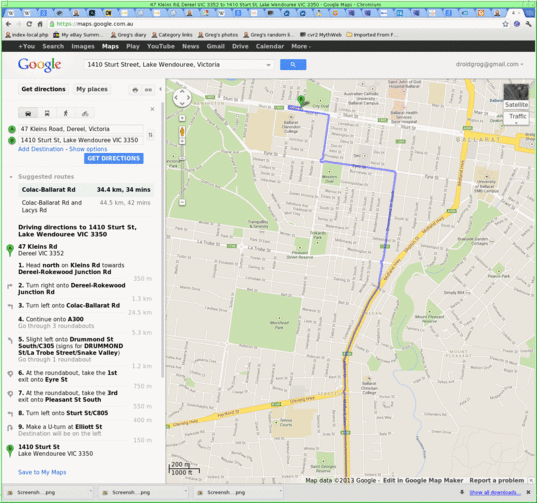Open YouTube from the Google bar

[161, 46]
